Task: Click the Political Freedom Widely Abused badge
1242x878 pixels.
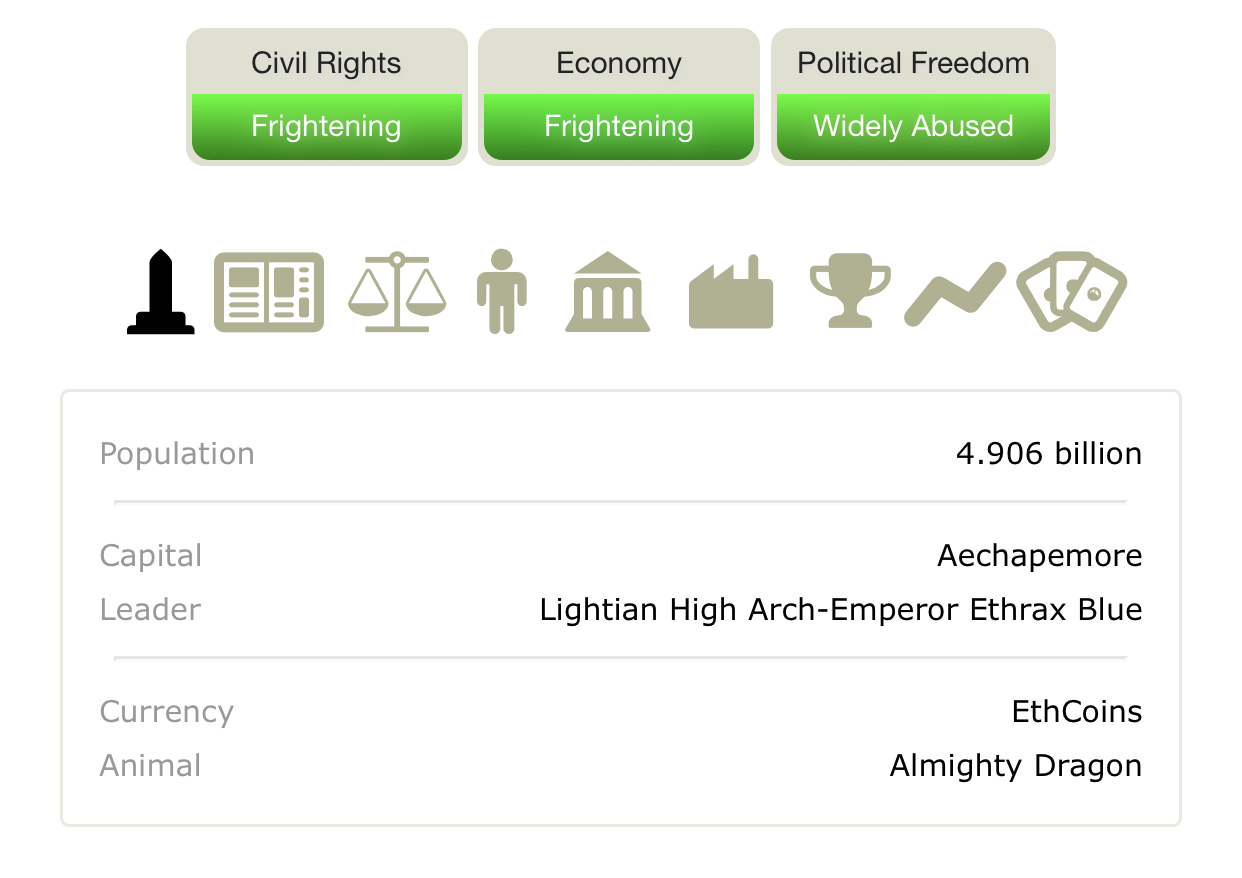Action: click(913, 126)
